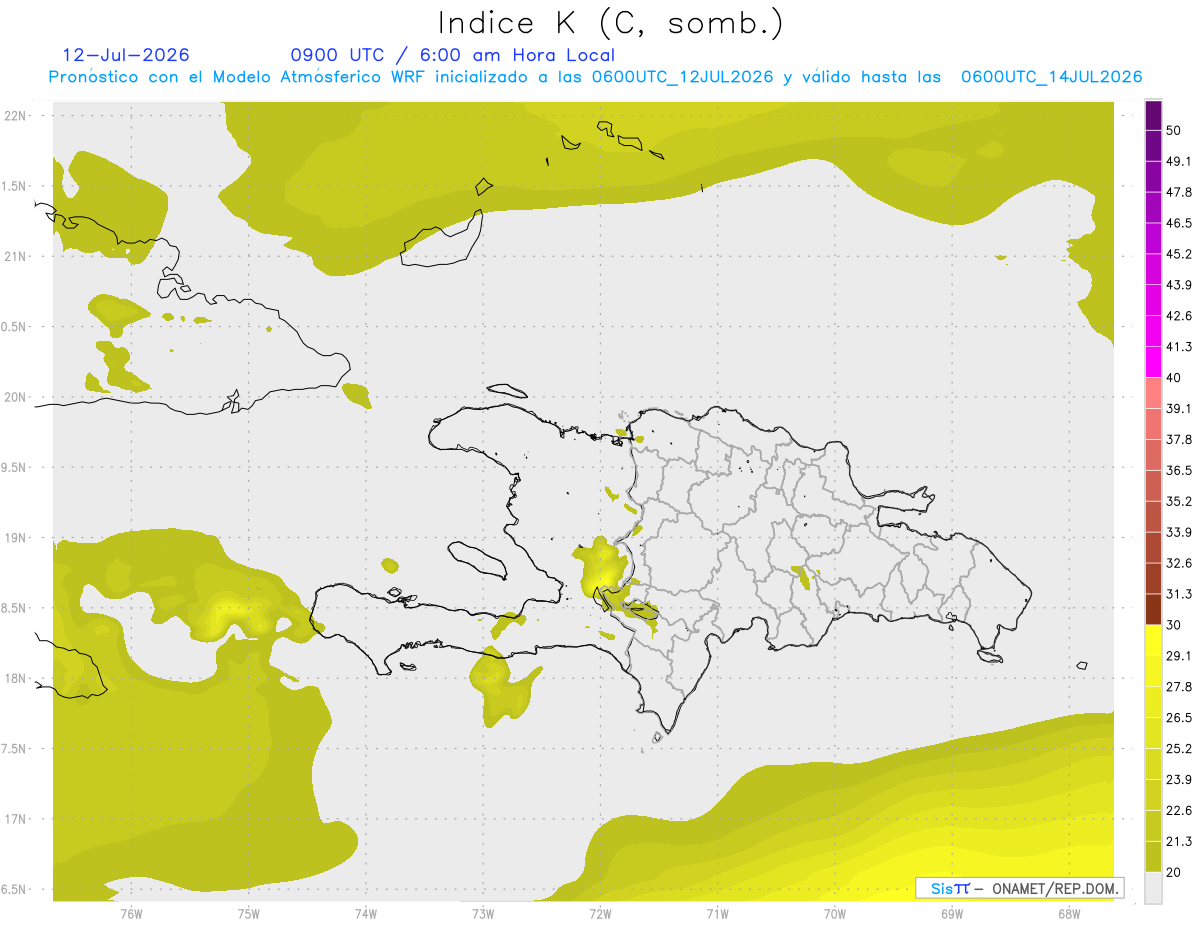Click the colorbar value '23.9'
The image size is (1200, 927).
[x=1179, y=780]
